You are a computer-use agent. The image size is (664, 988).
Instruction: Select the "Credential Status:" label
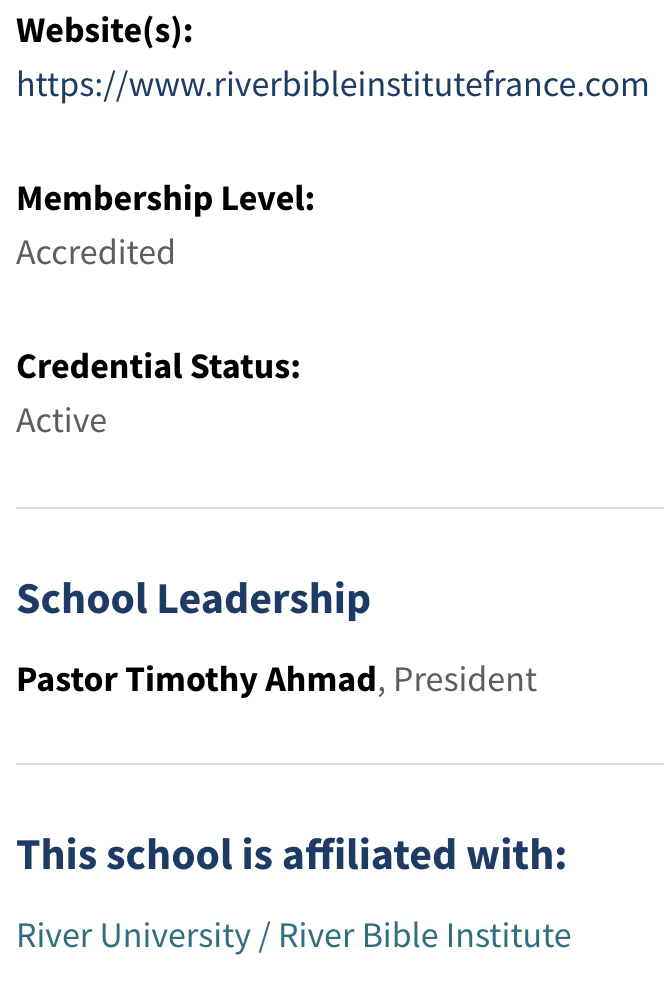[159, 366]
